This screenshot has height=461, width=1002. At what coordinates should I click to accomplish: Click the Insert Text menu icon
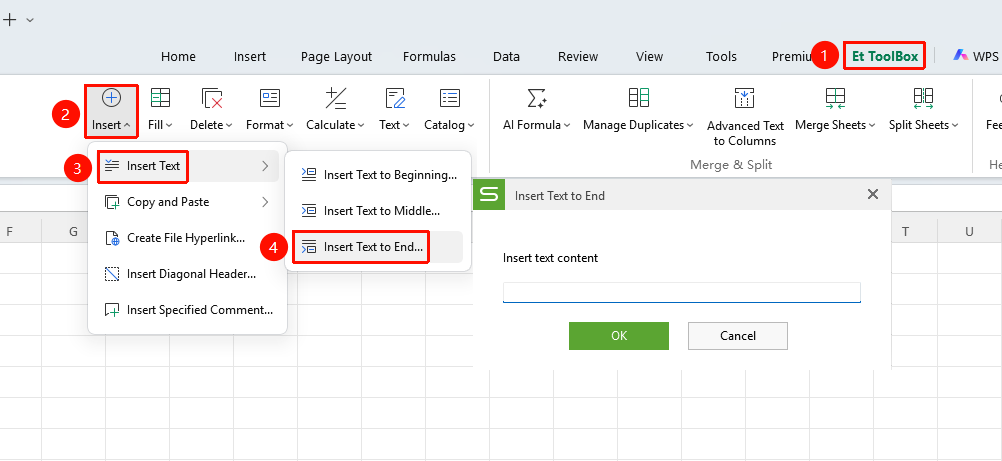[112, 166]
